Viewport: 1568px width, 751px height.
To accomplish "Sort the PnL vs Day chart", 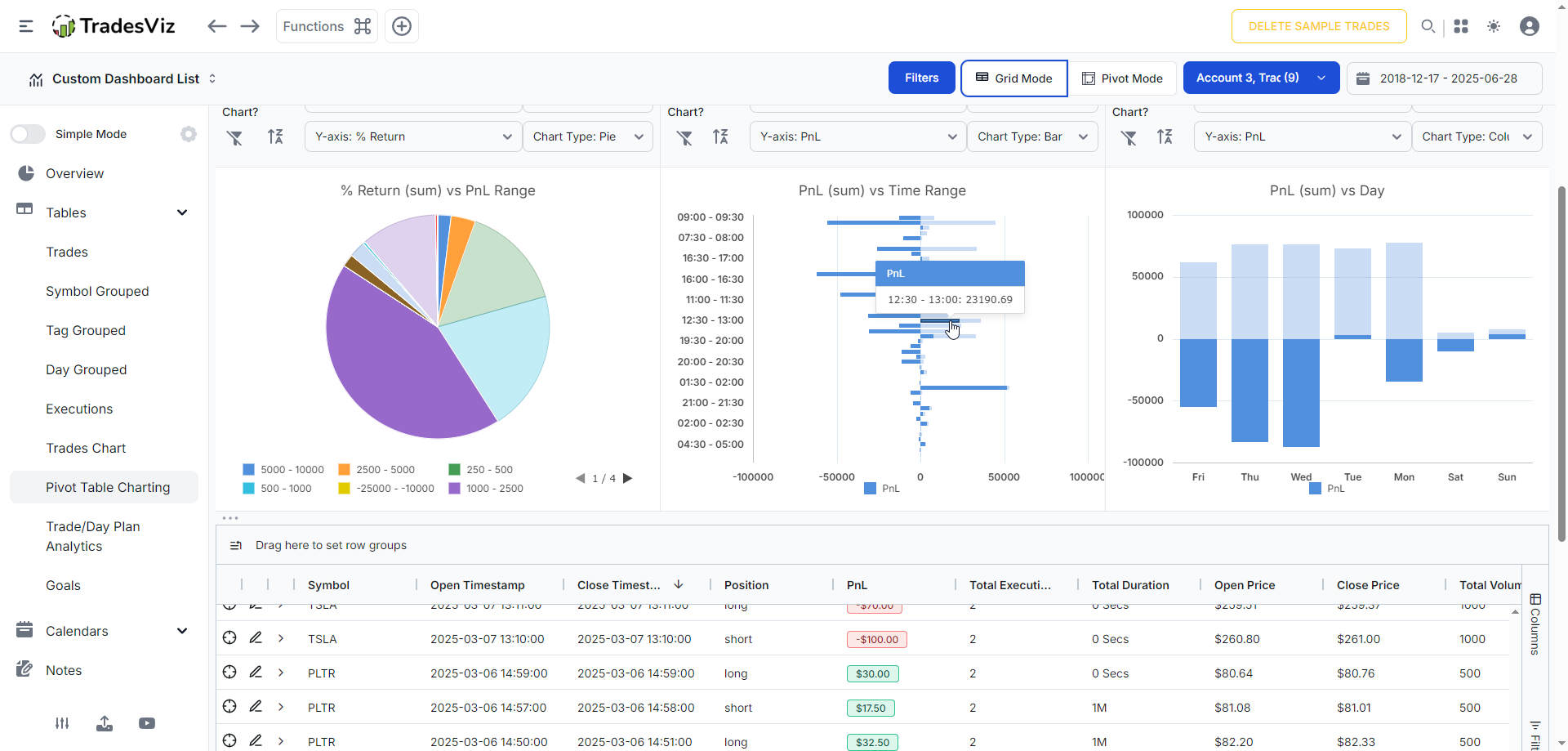I will tap(1165, 136).
